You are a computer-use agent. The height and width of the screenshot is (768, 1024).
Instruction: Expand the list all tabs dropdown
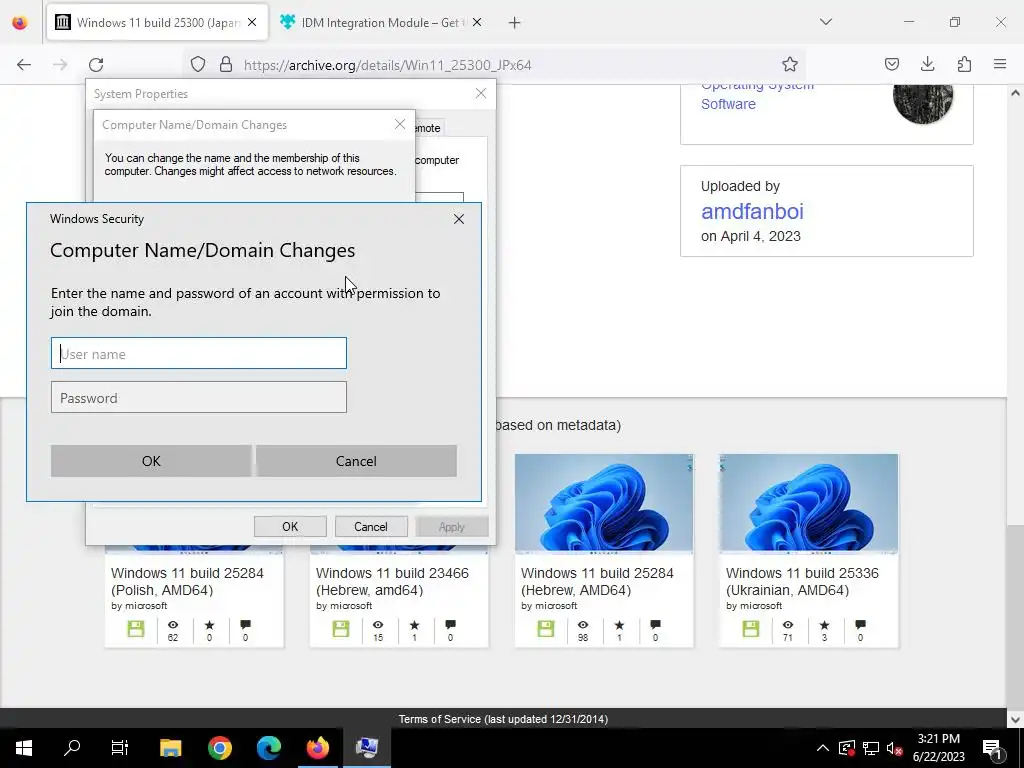click(825, 22)
